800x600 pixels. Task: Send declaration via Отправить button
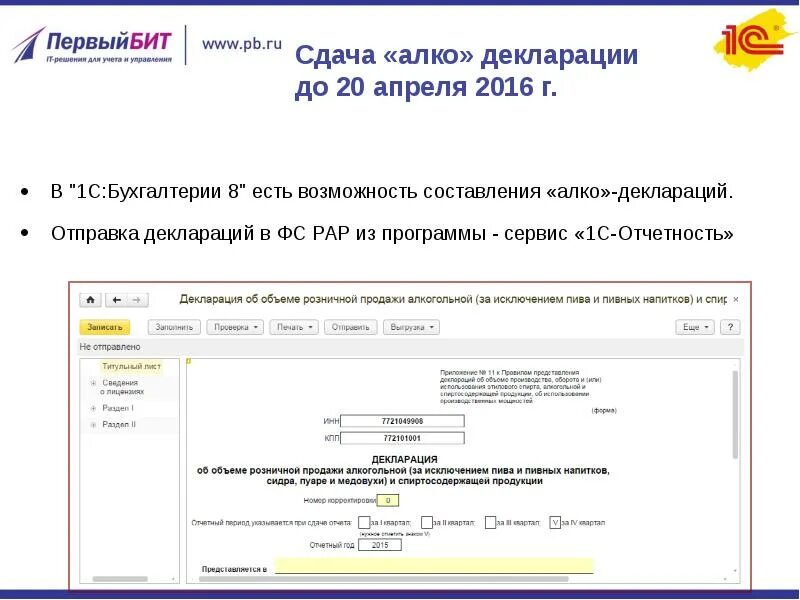pyautogui.click(x=351, y=327)
